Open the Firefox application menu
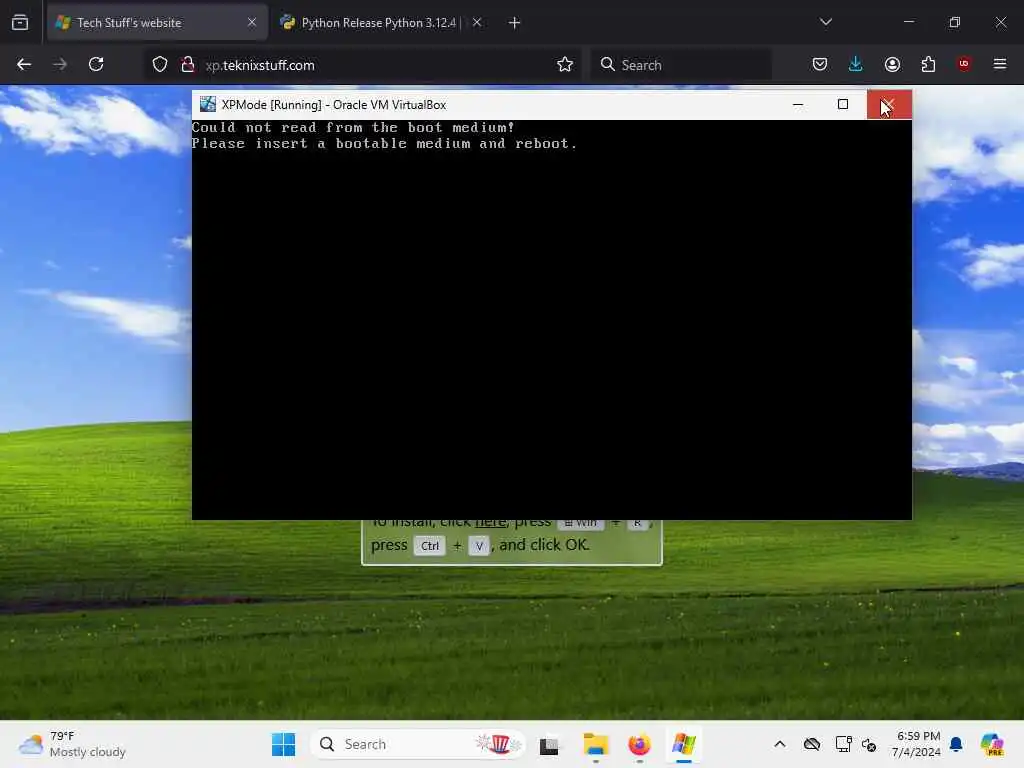The image size is (1024, 768). click(x=1000, y=64)
